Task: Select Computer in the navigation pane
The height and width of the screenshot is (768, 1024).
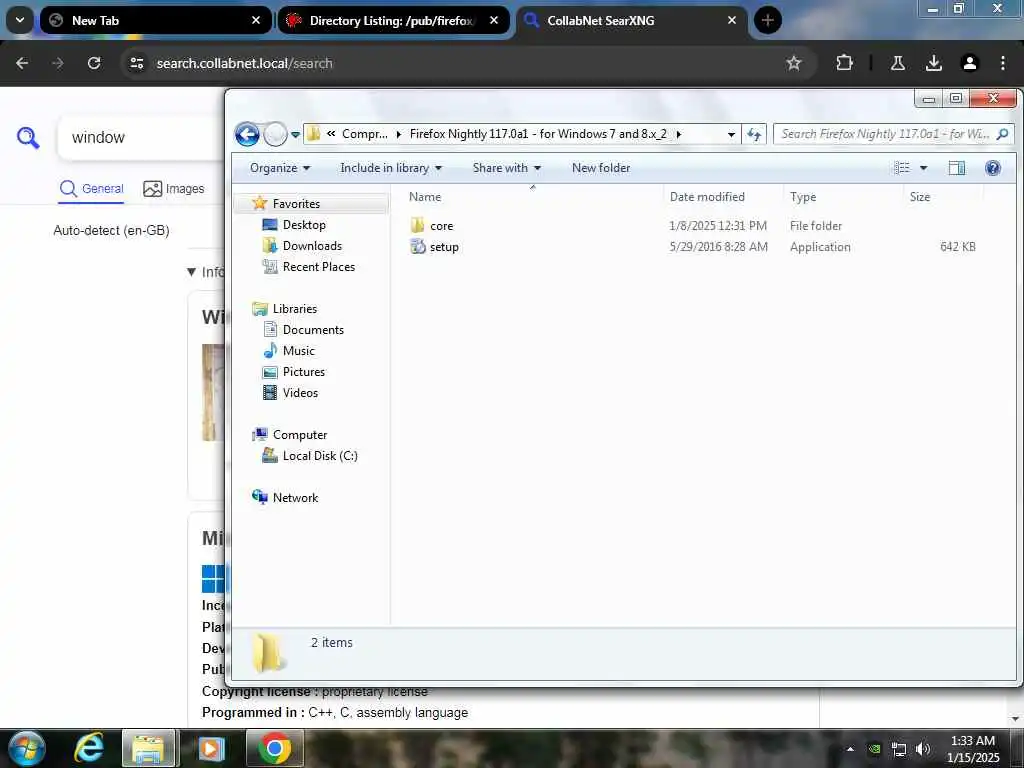Action: [x=300, y=435]
